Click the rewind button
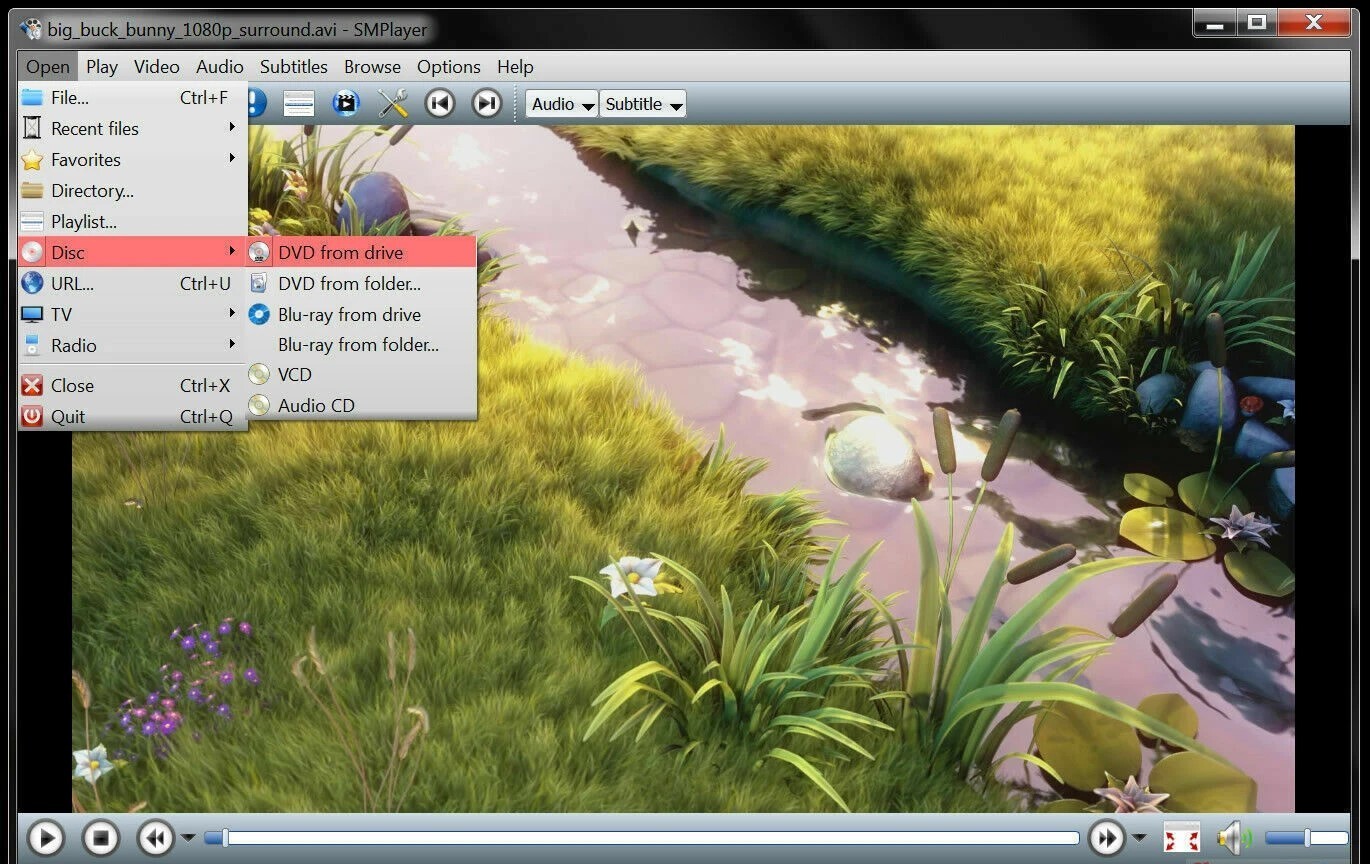 (x=156, y=838)
